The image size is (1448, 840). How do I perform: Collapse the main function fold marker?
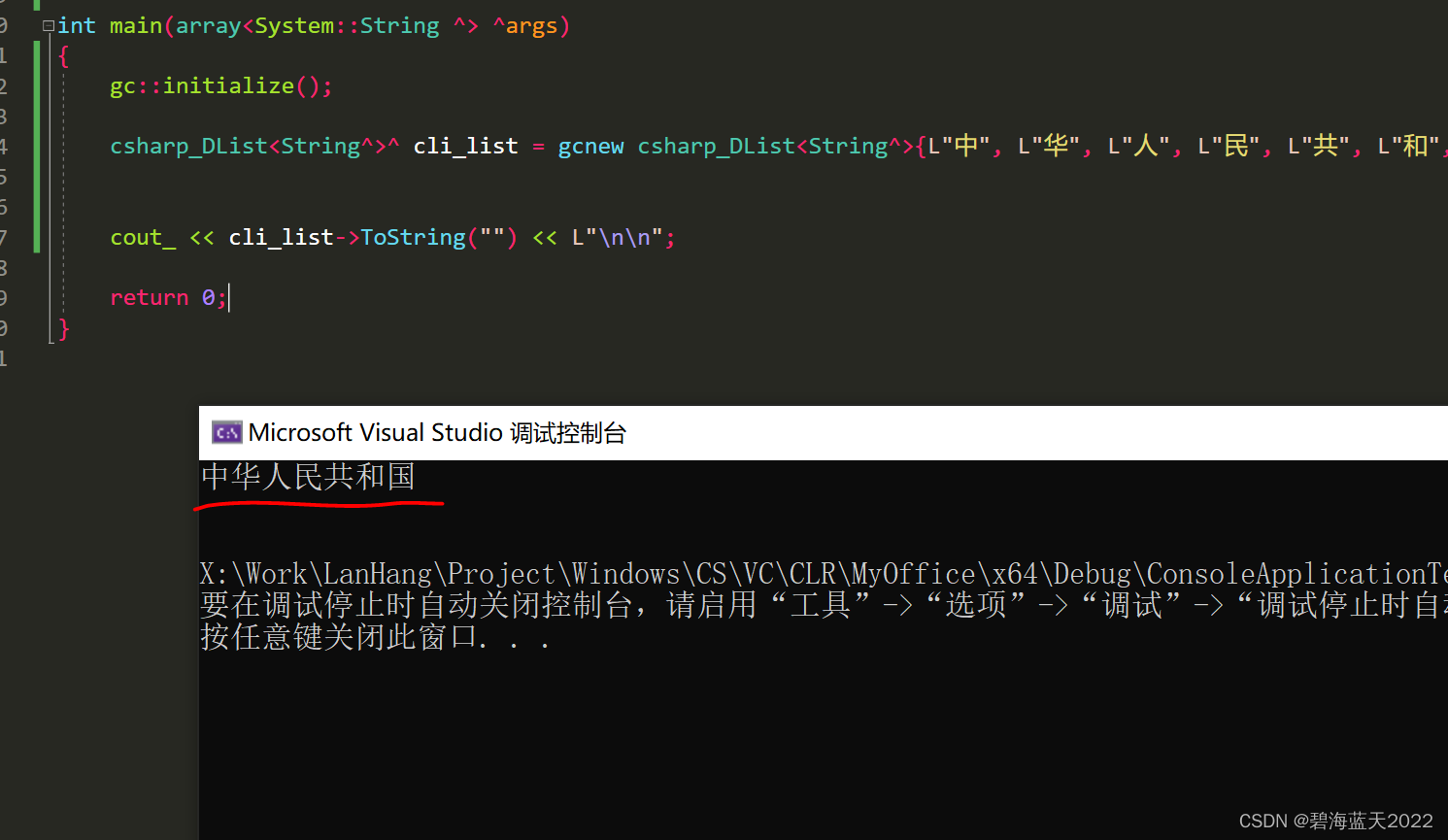coord(48,26)
